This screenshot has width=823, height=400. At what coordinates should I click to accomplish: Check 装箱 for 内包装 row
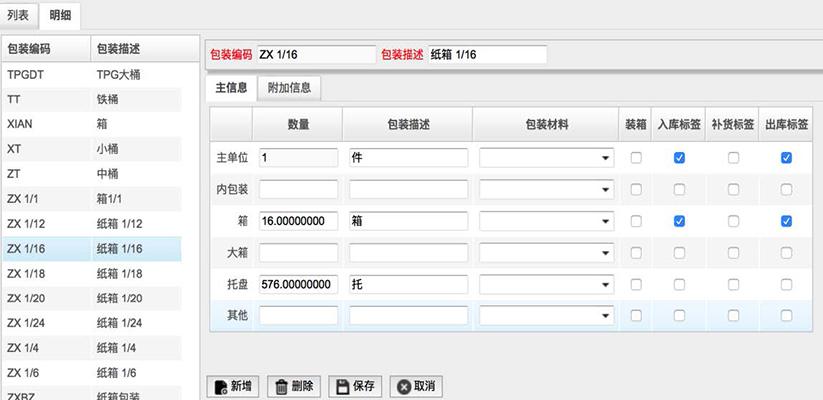click(x=636, y=190)
